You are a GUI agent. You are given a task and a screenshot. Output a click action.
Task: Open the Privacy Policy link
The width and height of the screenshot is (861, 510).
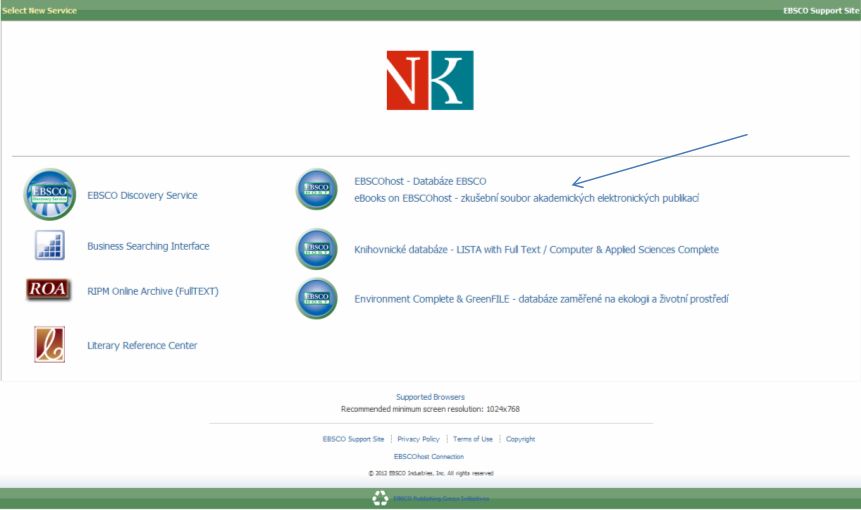point(418,439)
